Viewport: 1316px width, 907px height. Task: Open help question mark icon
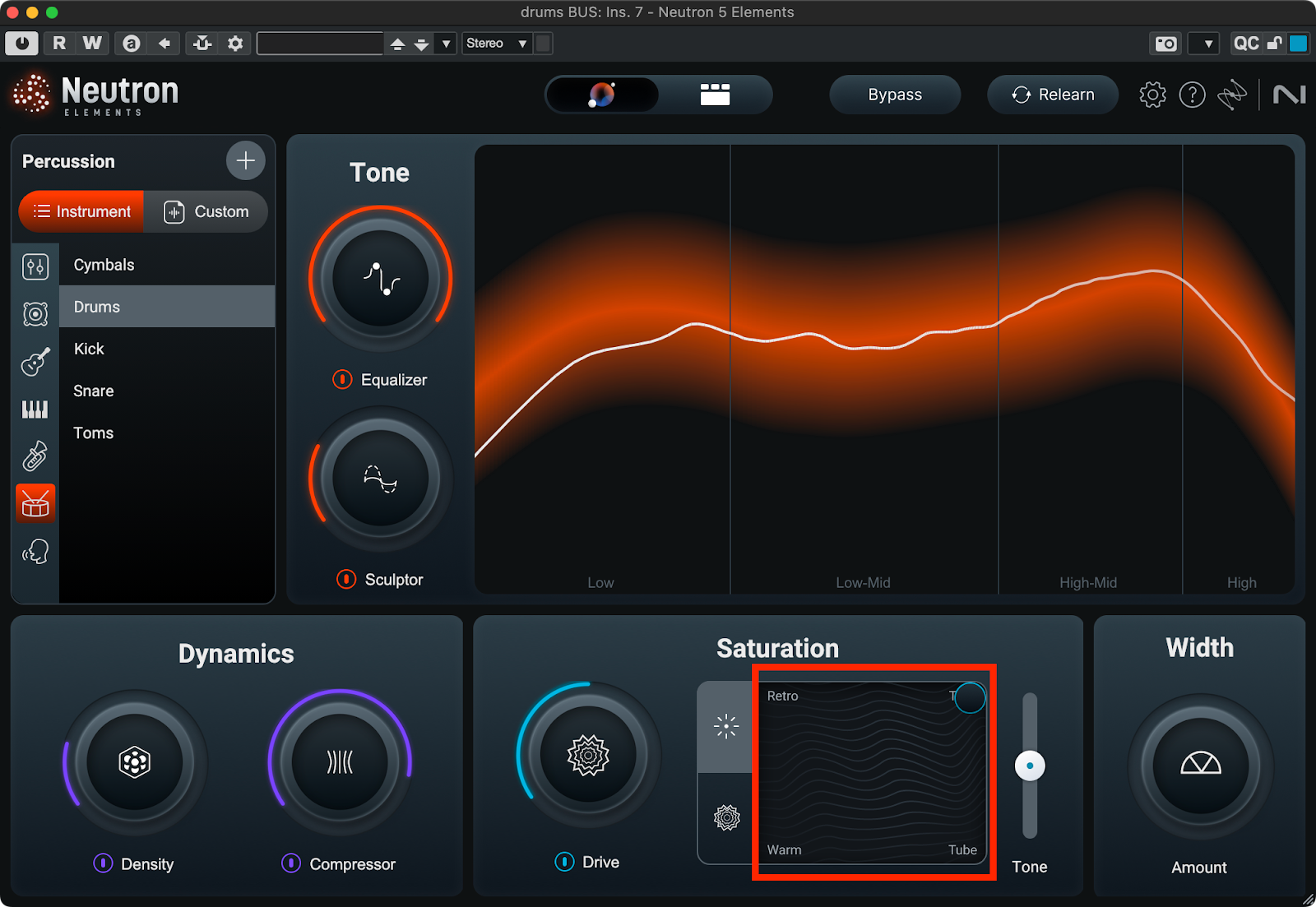pyautogui.click(x=1192, y=95)
